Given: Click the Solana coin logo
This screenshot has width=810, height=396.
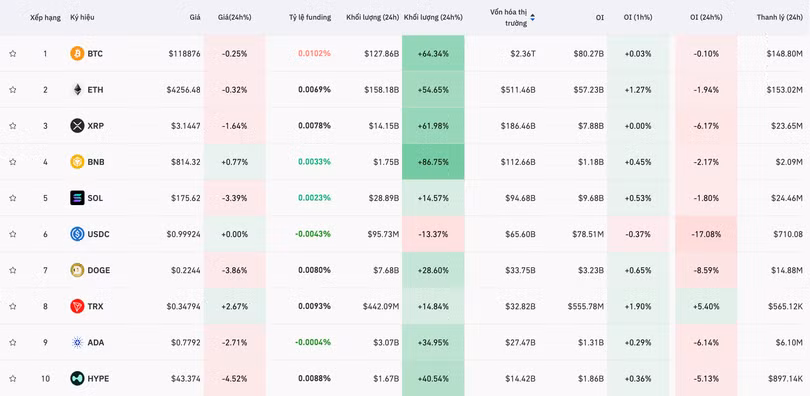Looking at the screenshot, I should (x=77, y=198).
